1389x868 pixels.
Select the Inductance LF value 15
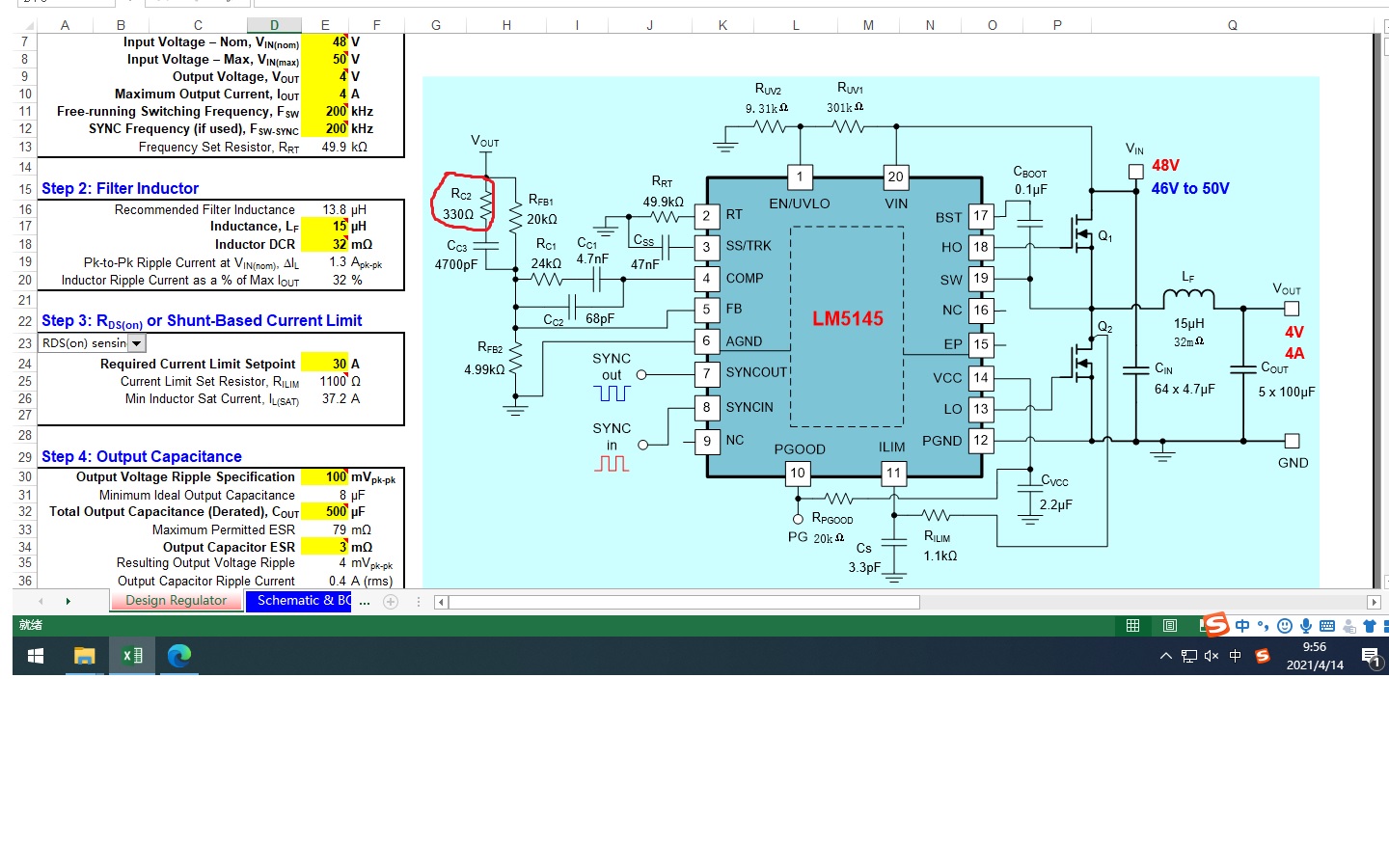point(325,227)
